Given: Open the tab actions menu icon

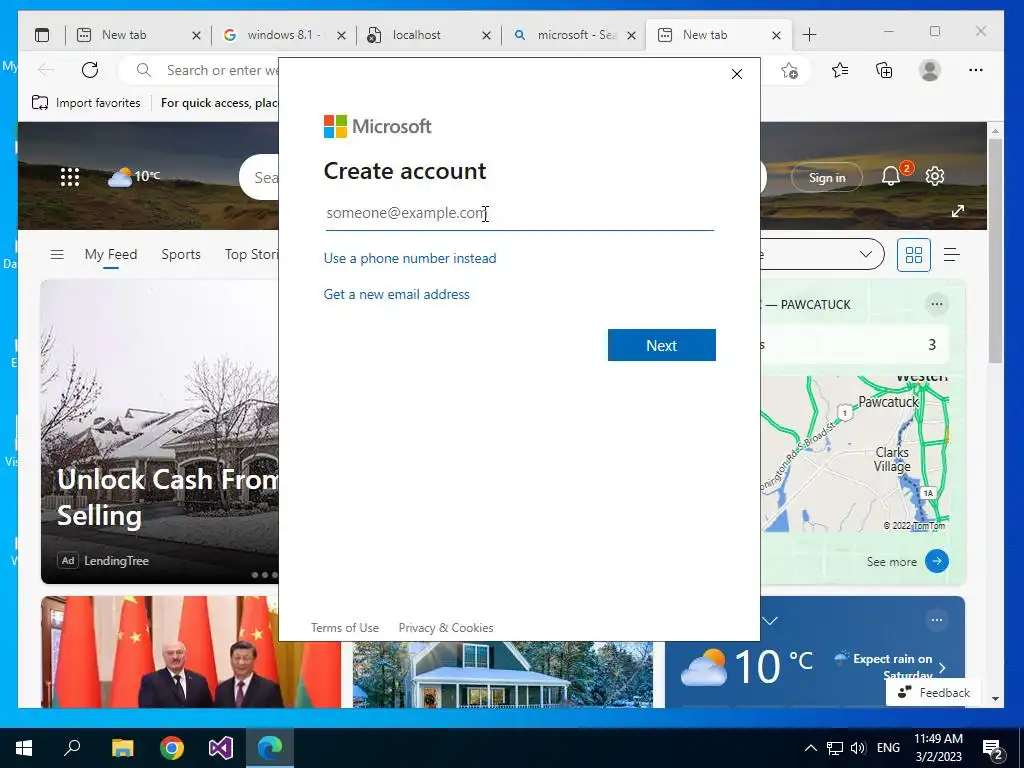Looking at the screenshot, I should coord(42,35).
